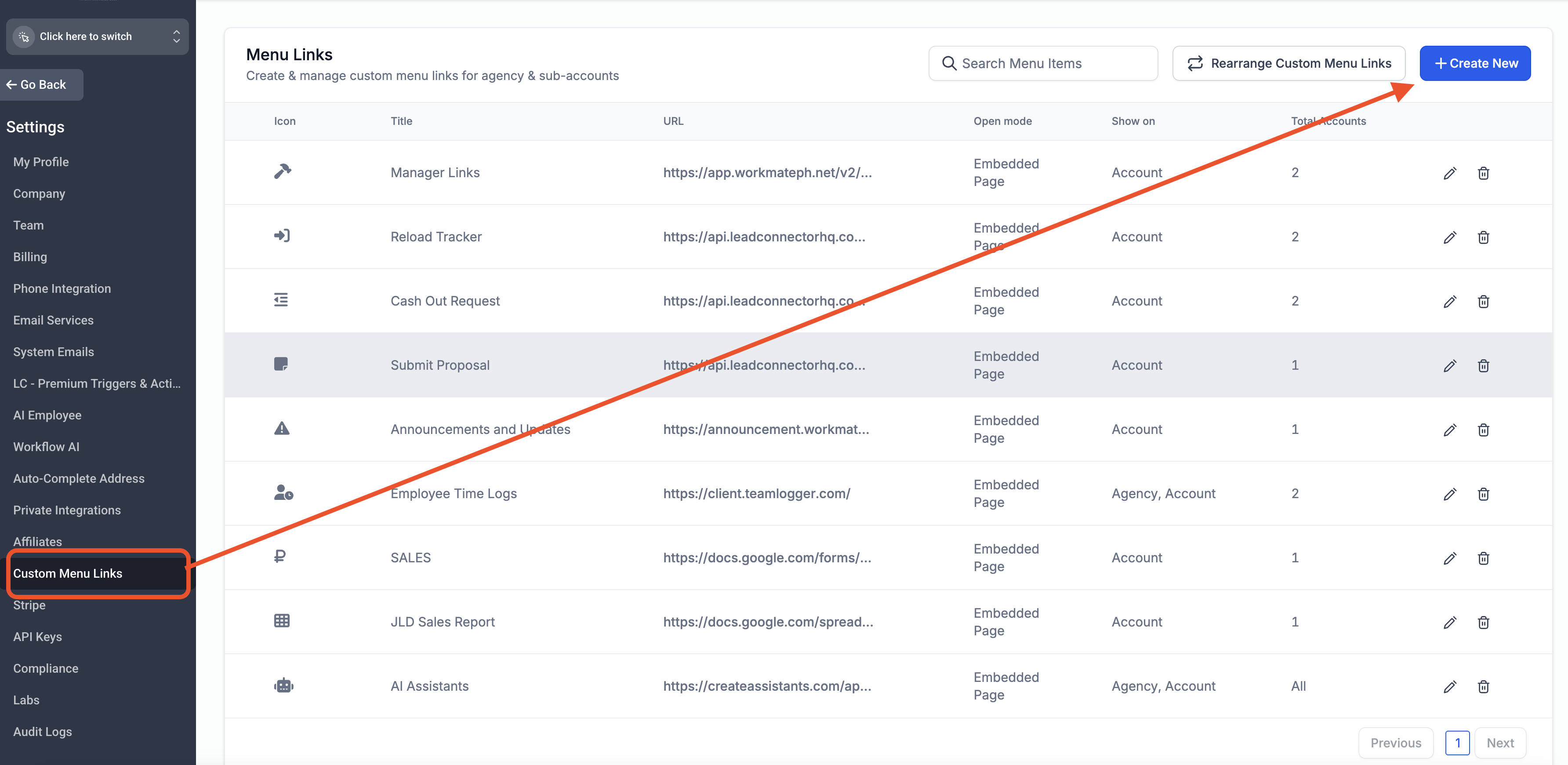This screenshot has width=1568, height=765.
Task: Delete Submit Proposal via trash icon
Action: point(1483,365)
